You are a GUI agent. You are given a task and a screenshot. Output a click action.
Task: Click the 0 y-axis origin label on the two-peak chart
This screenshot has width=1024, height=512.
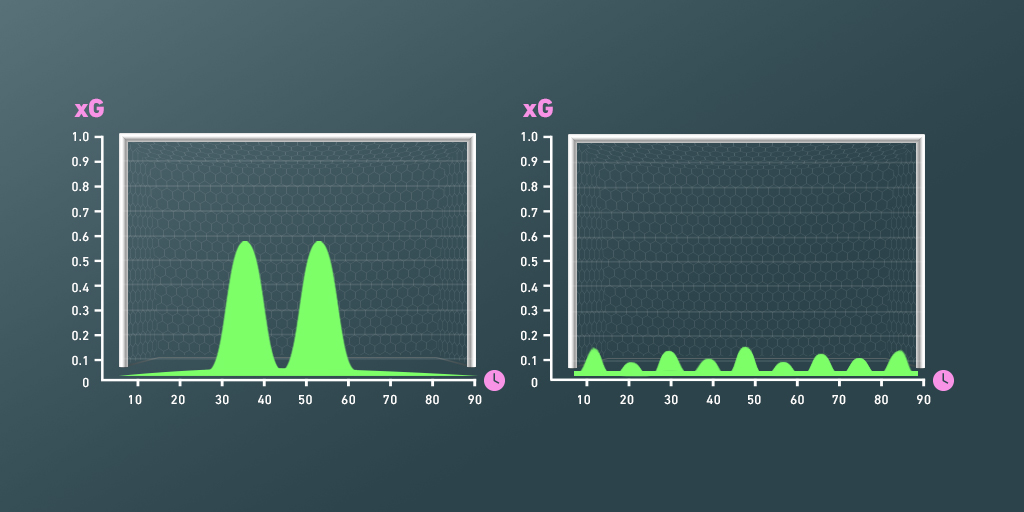point(86,383)
